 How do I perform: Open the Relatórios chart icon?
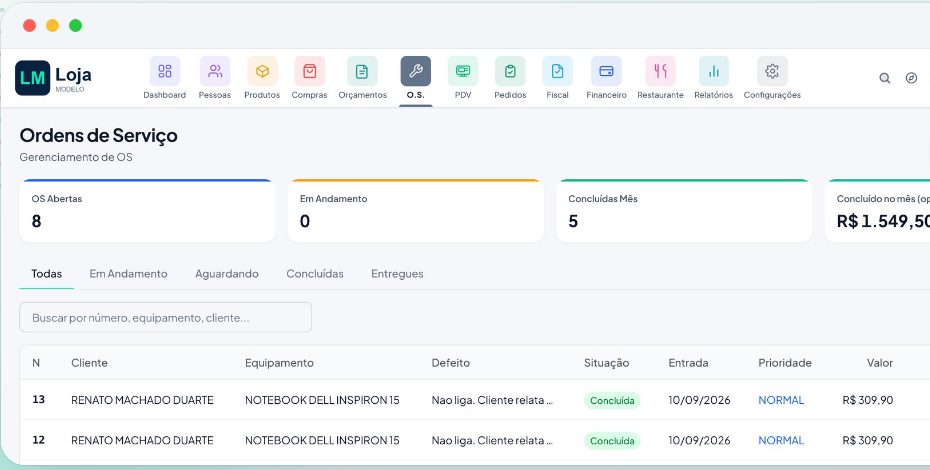pos(714,72)
